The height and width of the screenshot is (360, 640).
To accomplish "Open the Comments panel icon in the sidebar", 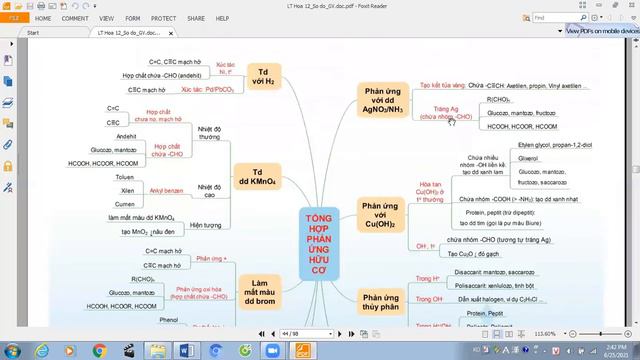I will 8,123.
